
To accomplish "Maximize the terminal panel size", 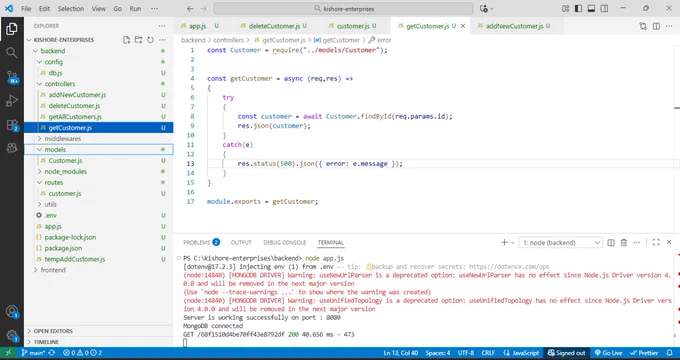I will click(656, 242).
